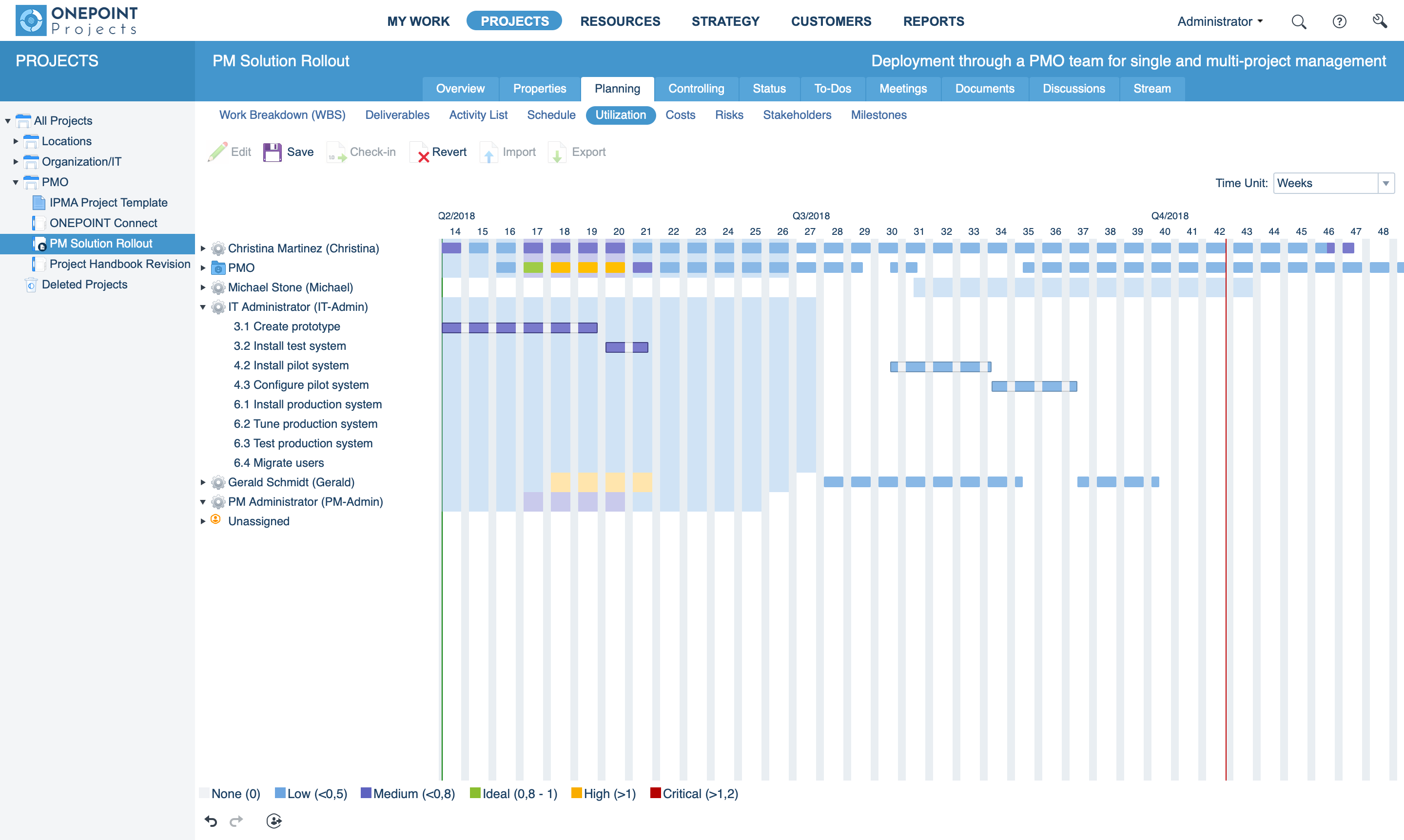Click the undo arrow icon
Image resolution: width=1404 pixels, height=840 pixels.
pos(211,821)
